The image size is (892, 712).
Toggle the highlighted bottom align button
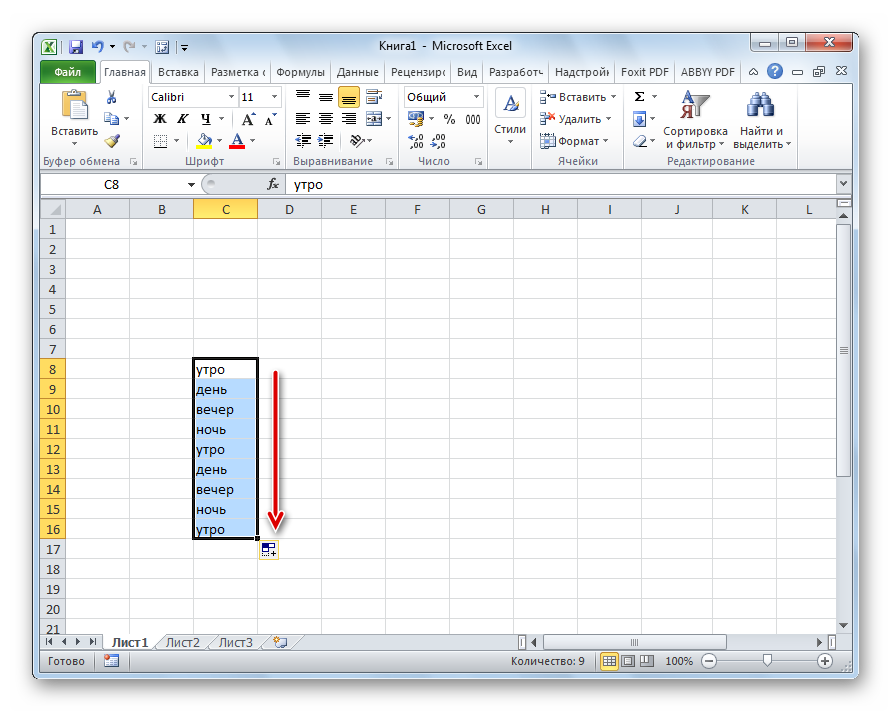click(x=348, y=97)
